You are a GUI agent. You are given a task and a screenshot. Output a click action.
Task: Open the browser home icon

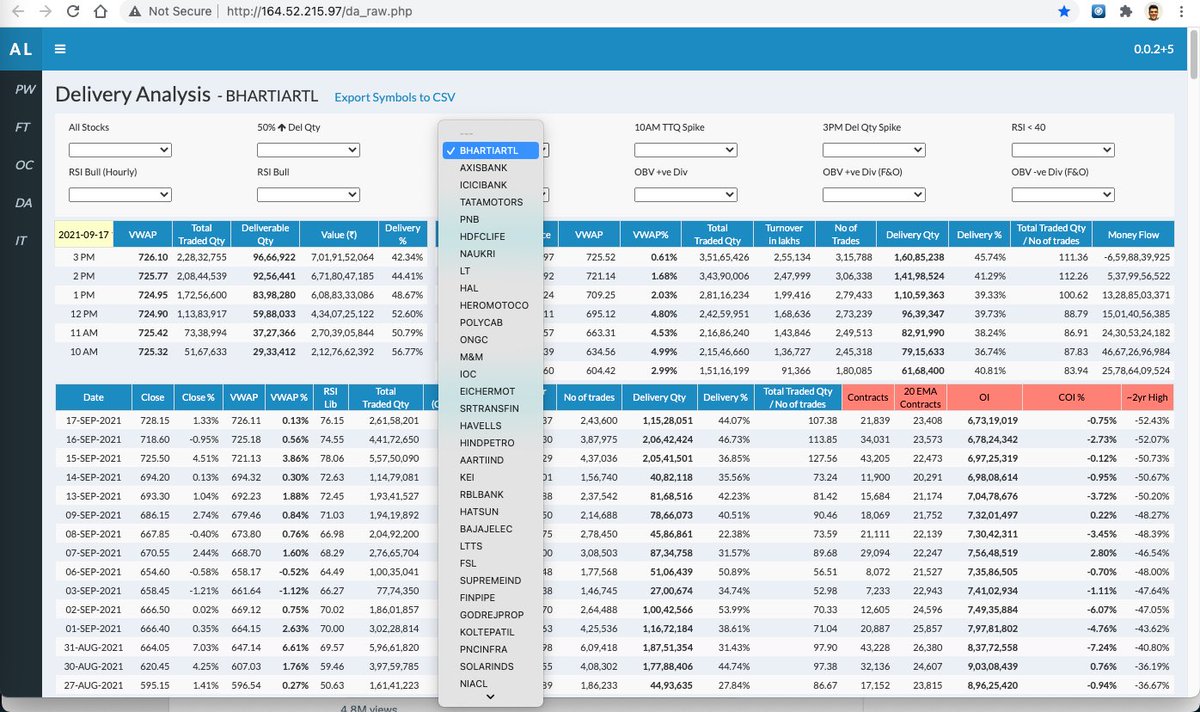click(x=101, y=11)
